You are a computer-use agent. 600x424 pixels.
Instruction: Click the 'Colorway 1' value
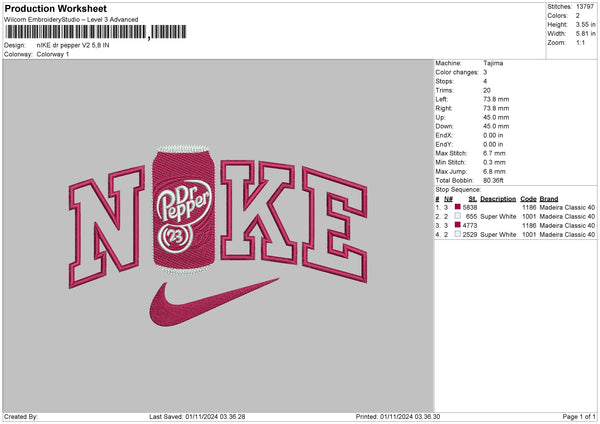(53, 54)
